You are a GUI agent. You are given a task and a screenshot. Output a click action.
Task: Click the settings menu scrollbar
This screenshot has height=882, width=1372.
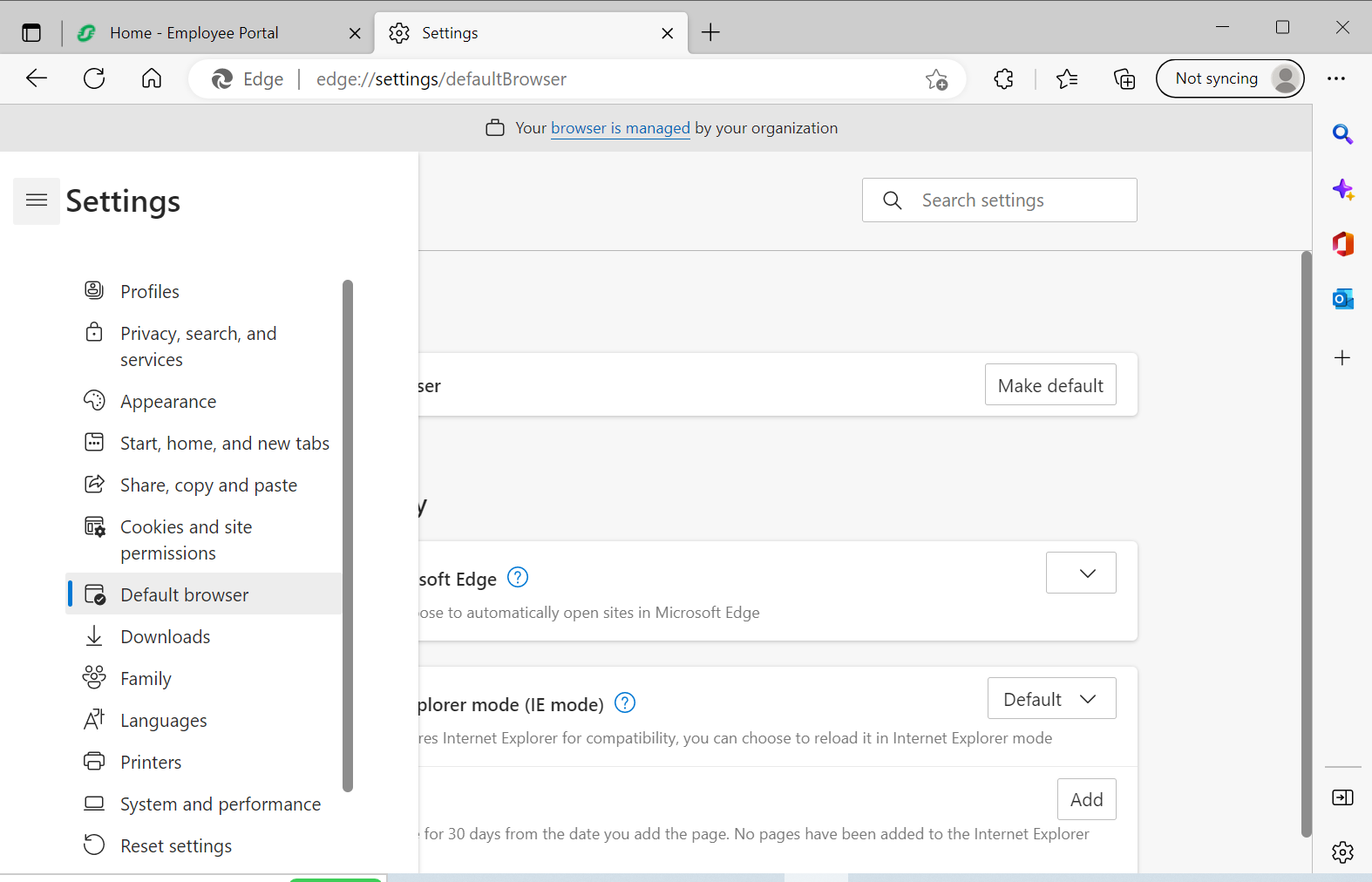pos(348,535)
